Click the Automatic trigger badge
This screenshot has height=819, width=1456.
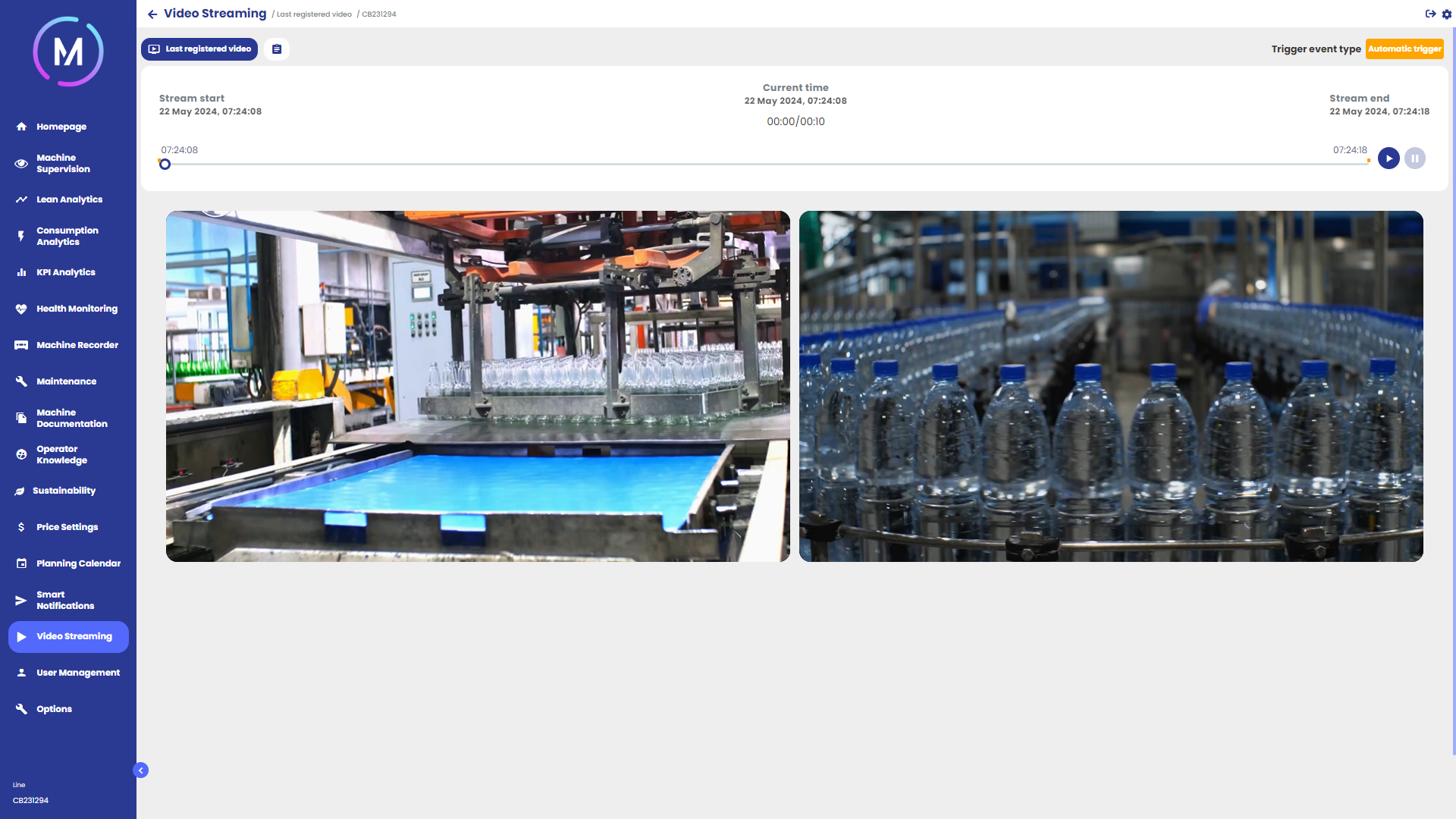(1404, 49)
